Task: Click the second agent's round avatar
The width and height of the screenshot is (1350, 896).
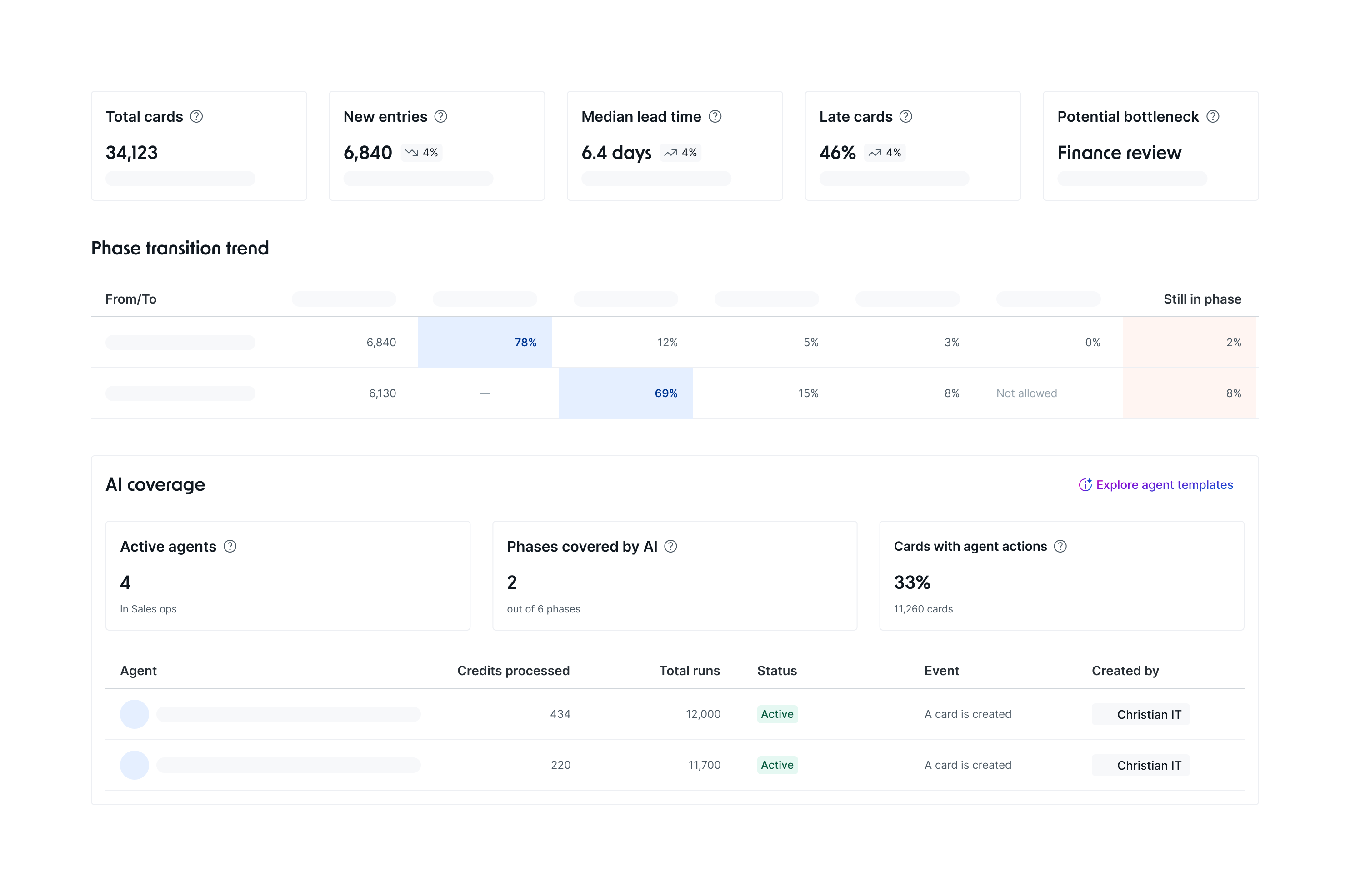Action: [134, 765]
